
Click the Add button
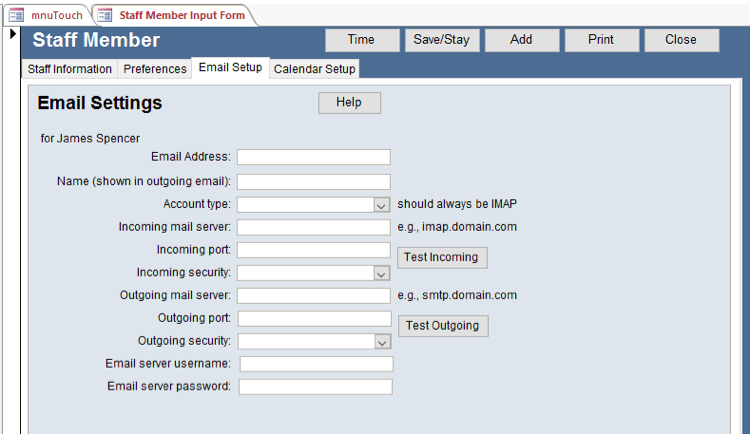pos(522,40)
